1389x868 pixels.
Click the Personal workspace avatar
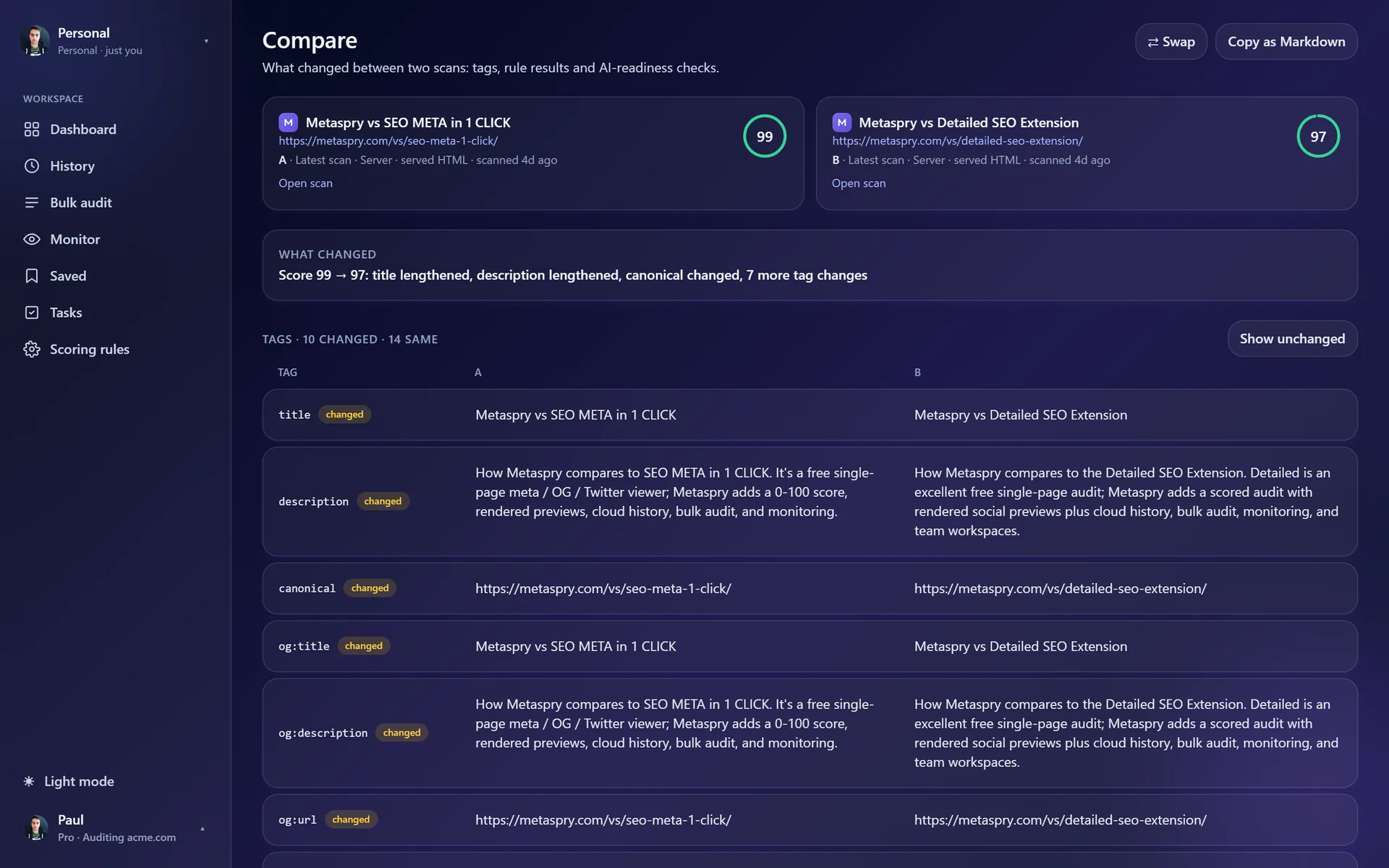coord(35,41)
